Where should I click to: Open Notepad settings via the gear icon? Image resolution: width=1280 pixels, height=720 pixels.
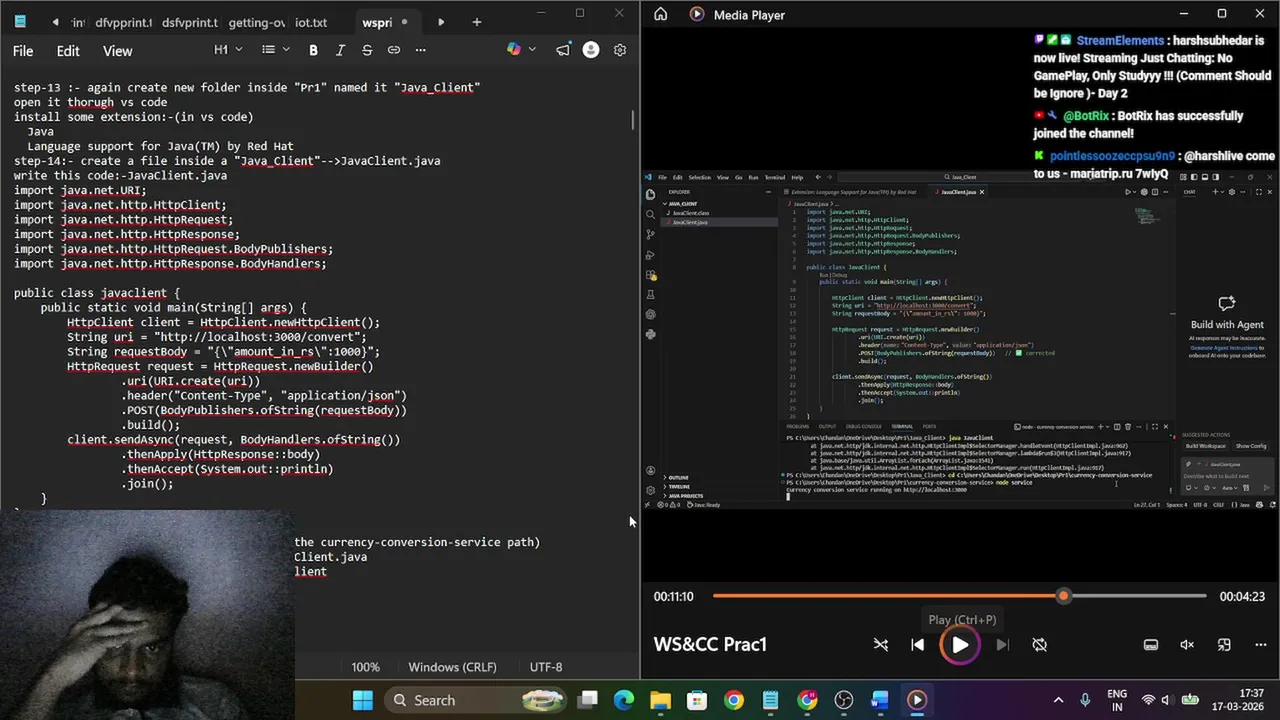[620, 50]
